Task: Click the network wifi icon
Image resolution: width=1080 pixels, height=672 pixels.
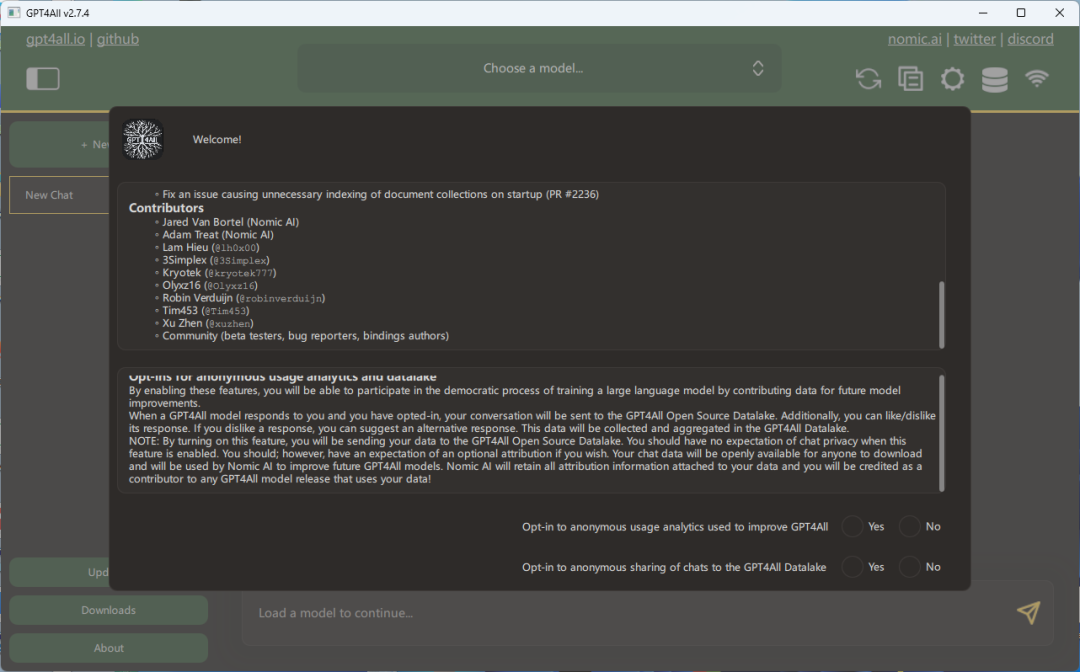Action: click(x=1037, y=78)
